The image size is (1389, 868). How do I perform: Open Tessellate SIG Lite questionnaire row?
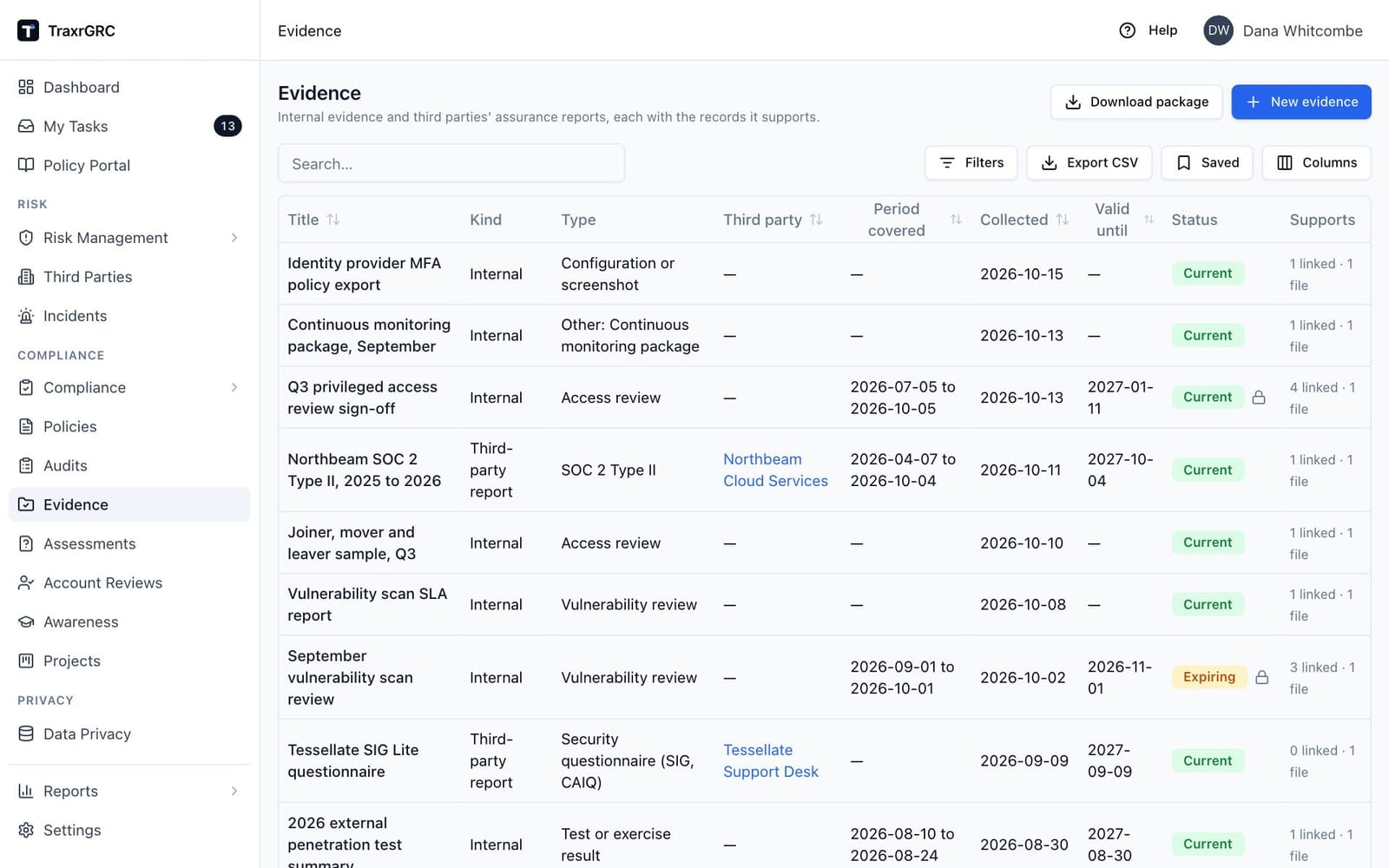point(824,760)
